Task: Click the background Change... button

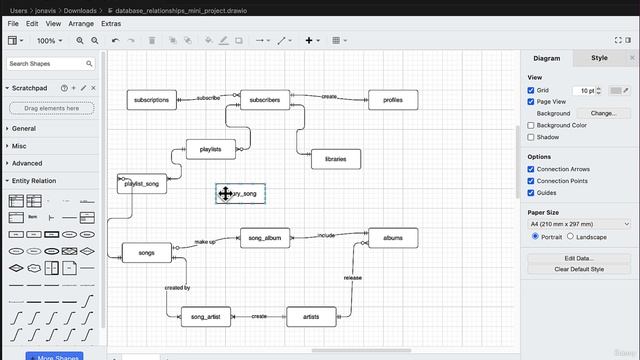Action: pos(604,113)
